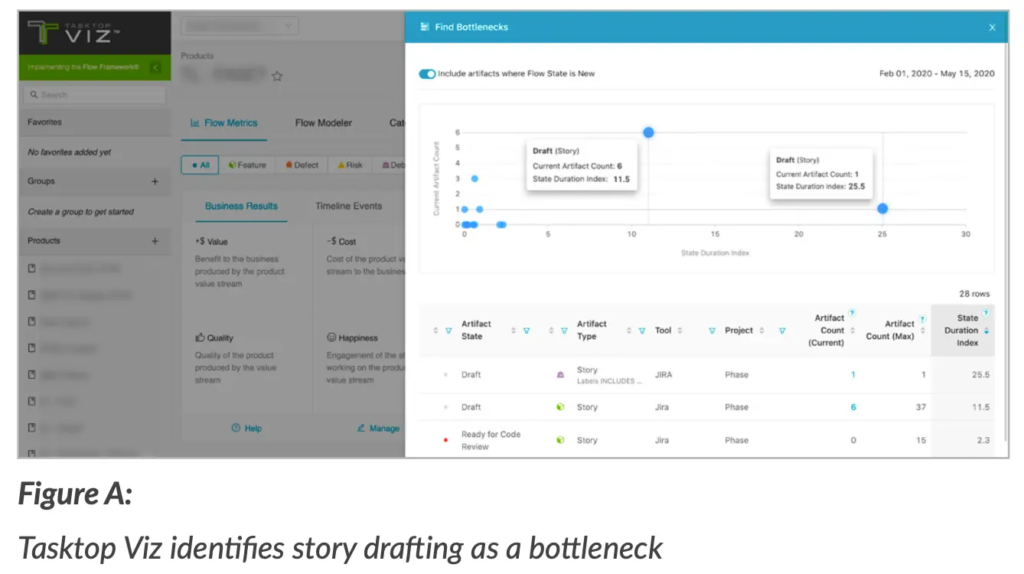The width and height of the screenshot is (1024, 574).
Task: Click the Tool column filter icon
Action: pyautogui.click(x=711, y=331)
